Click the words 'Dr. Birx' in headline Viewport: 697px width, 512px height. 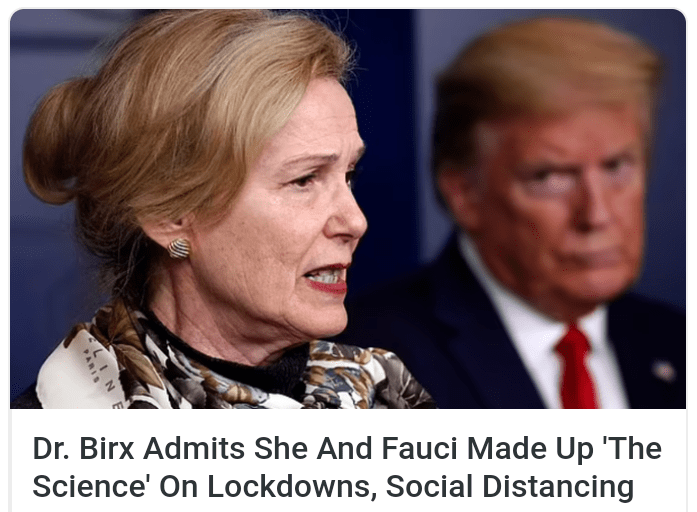tap(84, 448)
